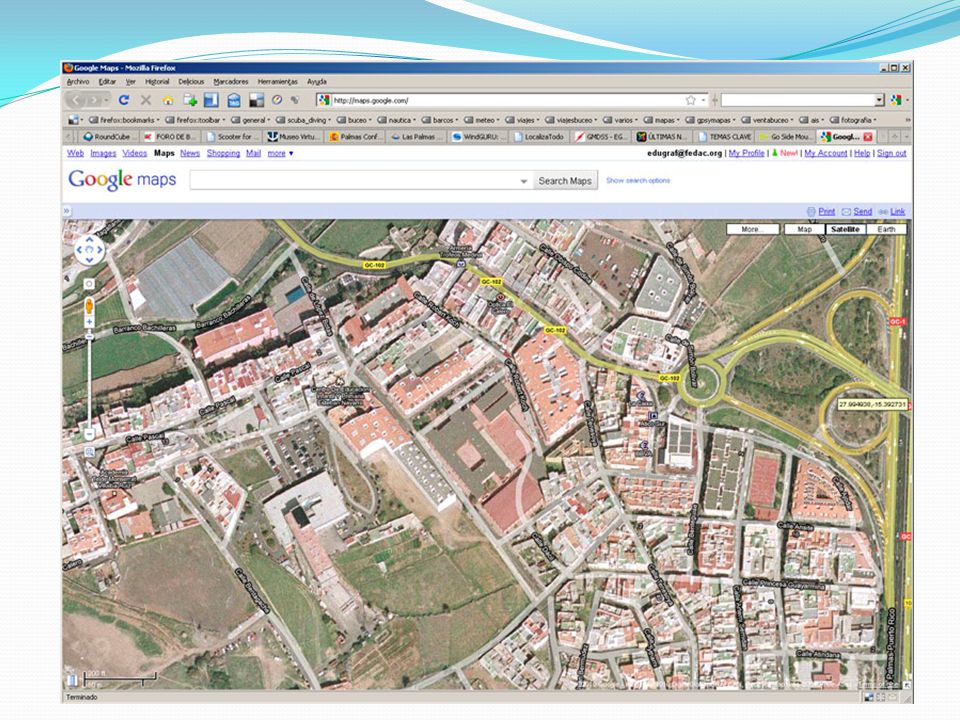Open the Herramientas menu
This screenshot has width=960, height=720.
pyautogui.click(x=277, y=81)
